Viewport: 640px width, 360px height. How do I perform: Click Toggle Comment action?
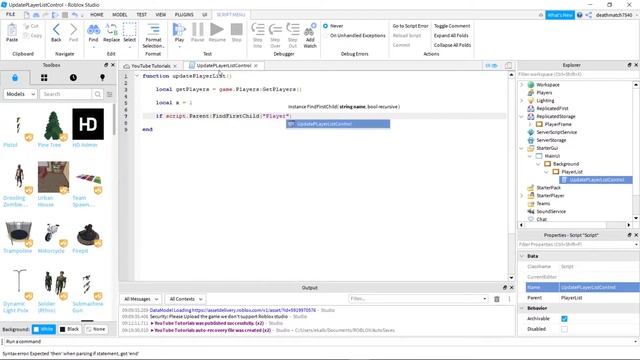click(x=452, y=26)
